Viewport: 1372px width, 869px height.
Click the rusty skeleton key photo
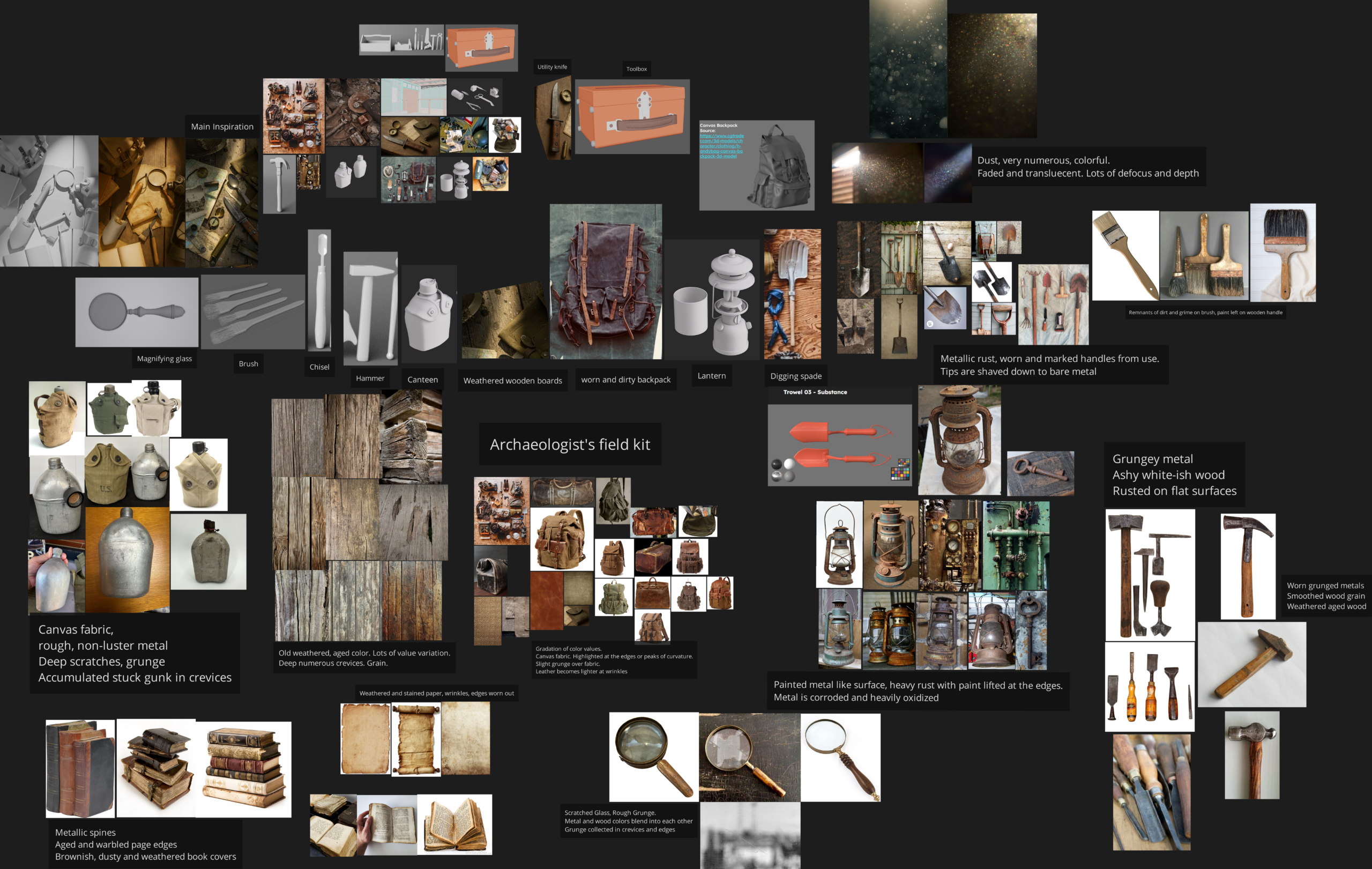pos(1040,473)
